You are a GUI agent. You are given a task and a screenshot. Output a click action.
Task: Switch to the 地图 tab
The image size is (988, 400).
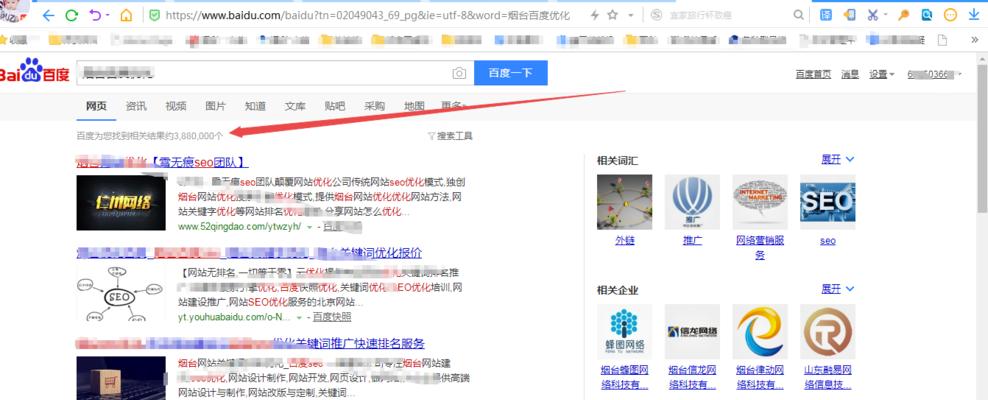pyautogui.click(x=414, y=106)
